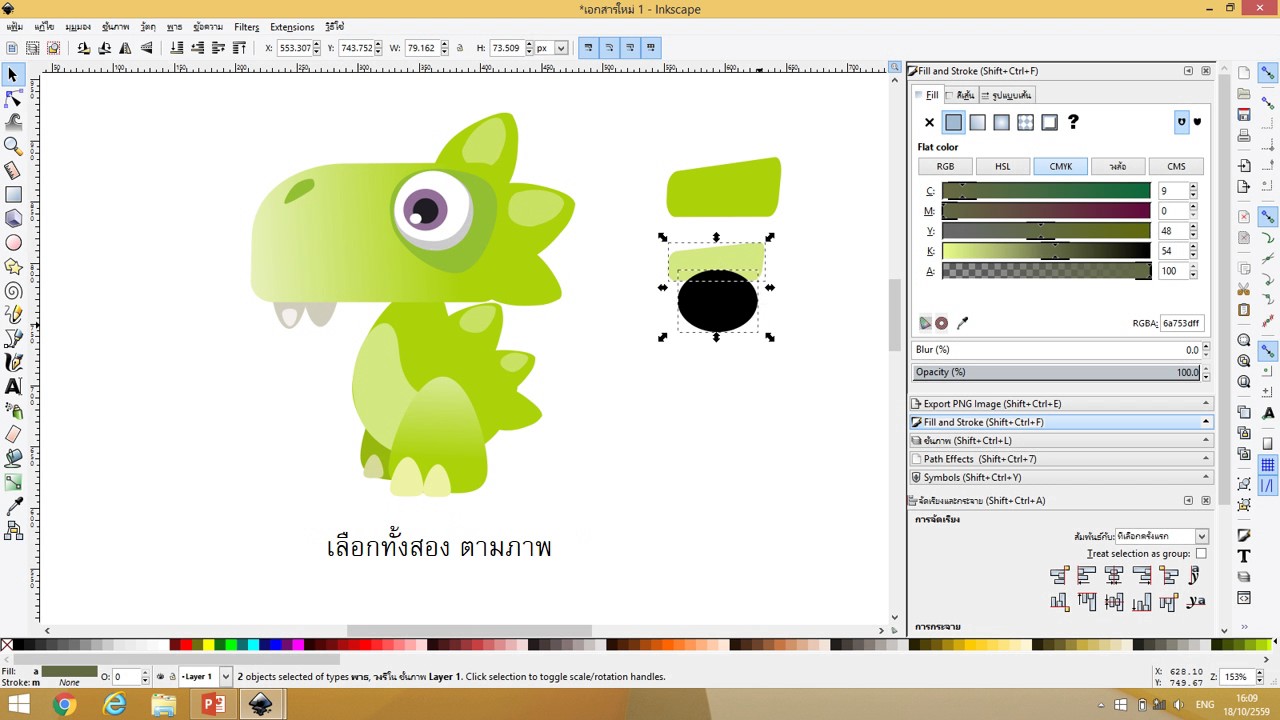Switch color mode to Wheel
This screenshot has width=1280, height=720.
pos(1118,167)
